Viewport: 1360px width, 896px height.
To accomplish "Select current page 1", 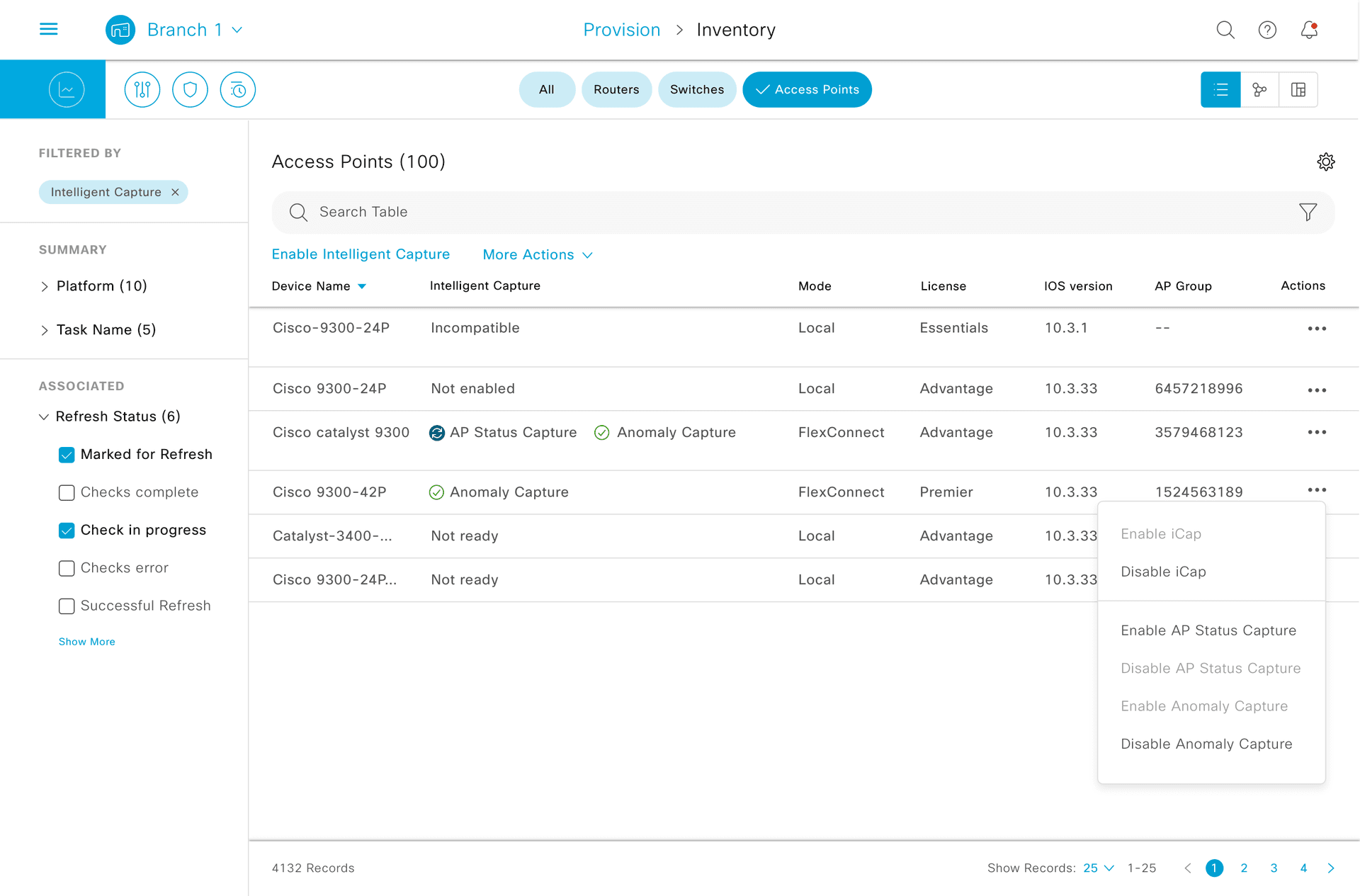I will tap(1214, 868).
